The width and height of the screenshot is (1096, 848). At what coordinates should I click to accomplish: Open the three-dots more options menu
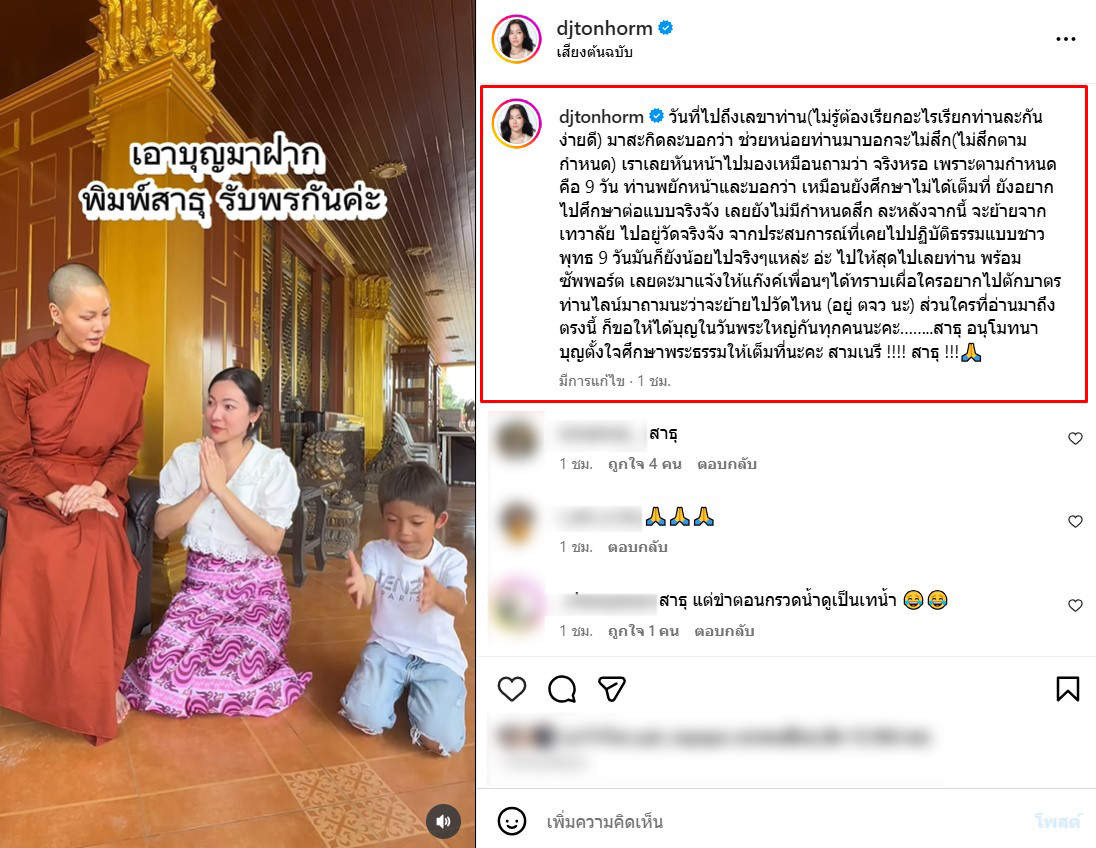[x=1065, y=39]
